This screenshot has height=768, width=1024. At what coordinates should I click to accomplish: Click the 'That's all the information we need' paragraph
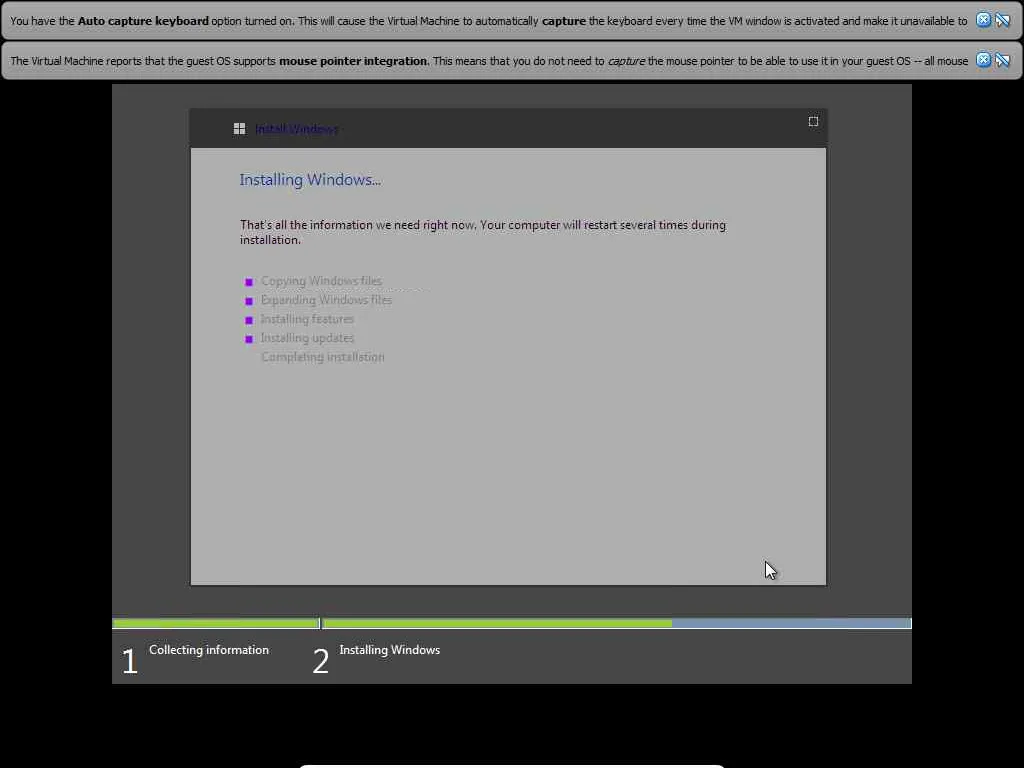[x=483, y=232]
